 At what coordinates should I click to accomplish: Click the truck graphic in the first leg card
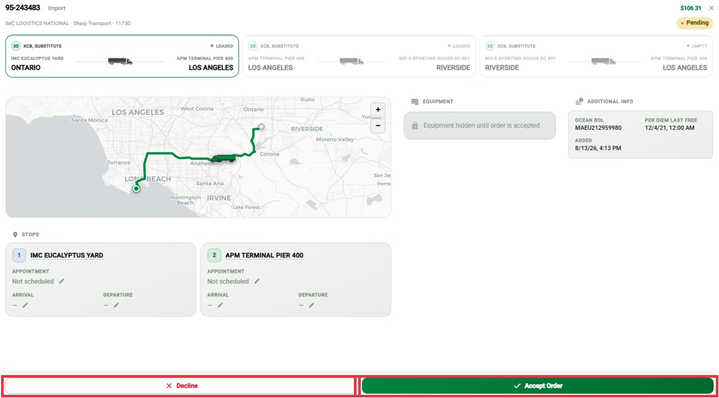(120, 61)
